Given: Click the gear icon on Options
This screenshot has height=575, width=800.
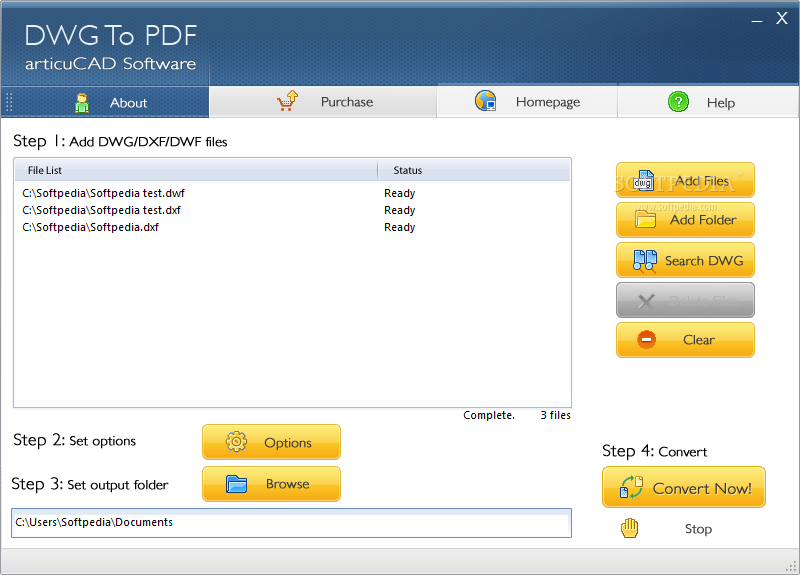Looking at the screenshot, I should pos(236,441).
